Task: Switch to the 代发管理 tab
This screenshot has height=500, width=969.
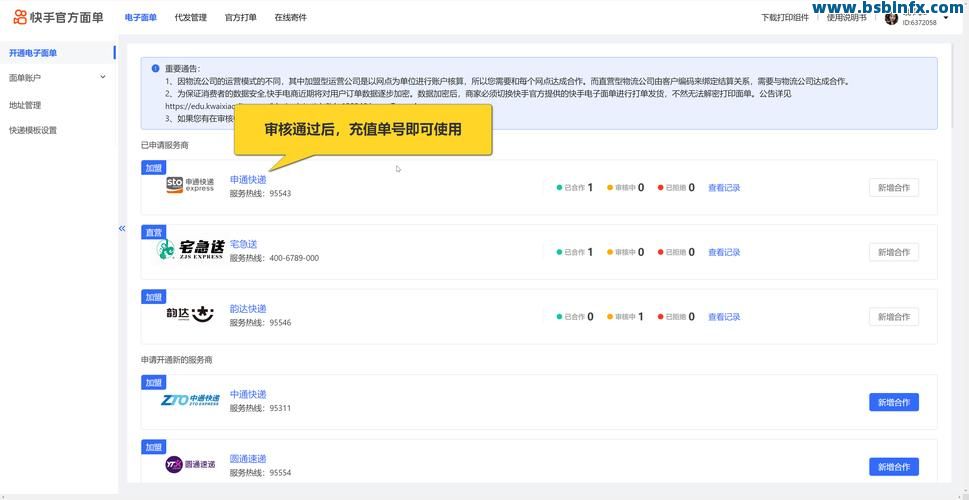Action: pyautogui.click(x=190, y=17)
